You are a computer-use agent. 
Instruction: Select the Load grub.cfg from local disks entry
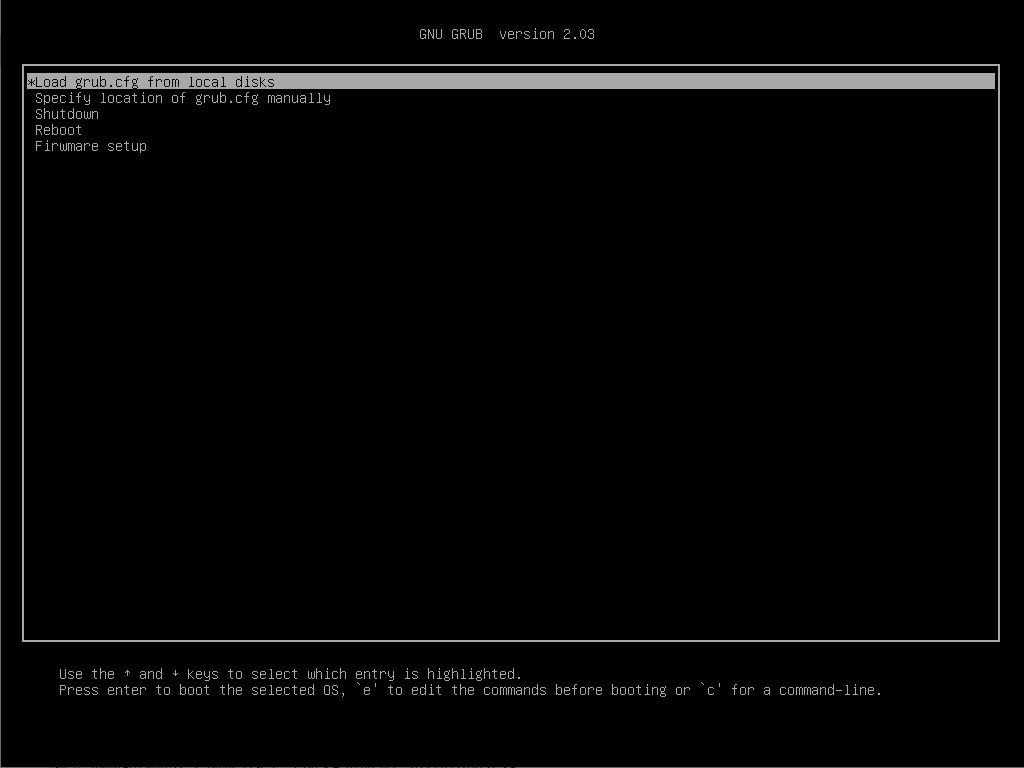click(x=150, y=81)
